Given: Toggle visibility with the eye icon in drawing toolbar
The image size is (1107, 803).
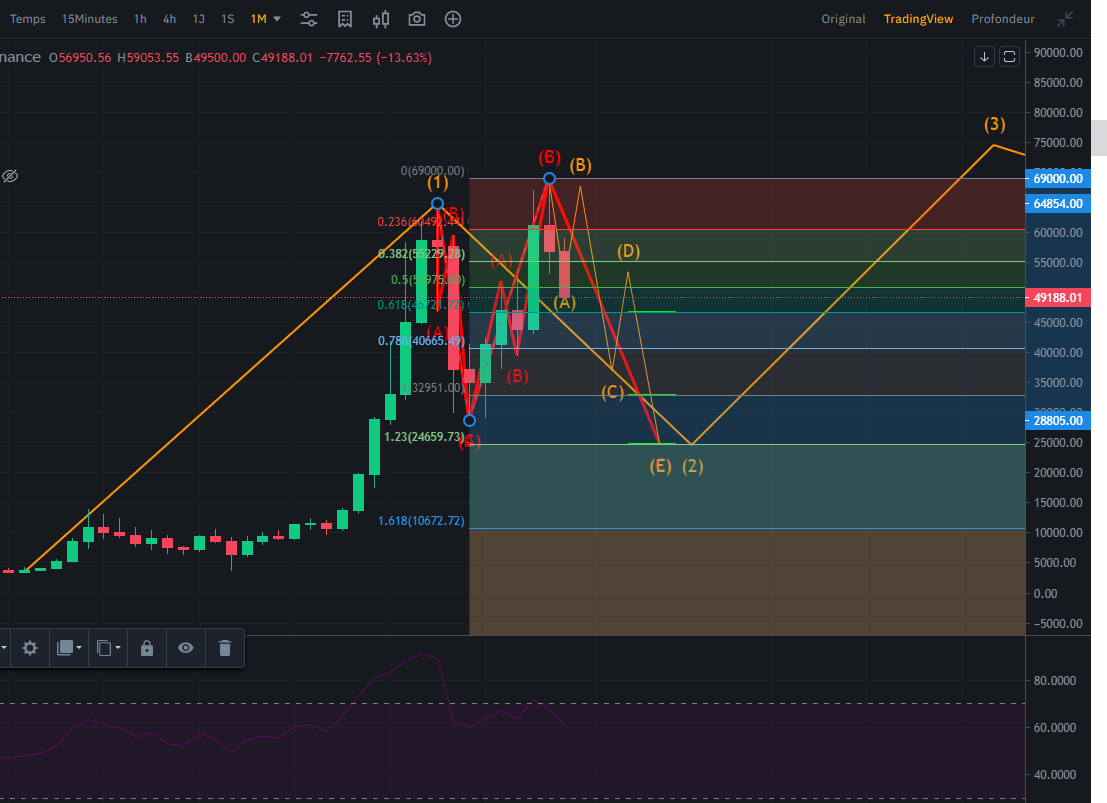Looking at the screenshot, I should point(186,648).
